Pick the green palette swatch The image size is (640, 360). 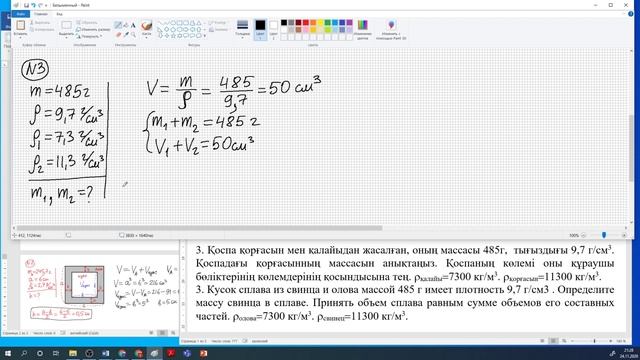[x=328, y=23]
